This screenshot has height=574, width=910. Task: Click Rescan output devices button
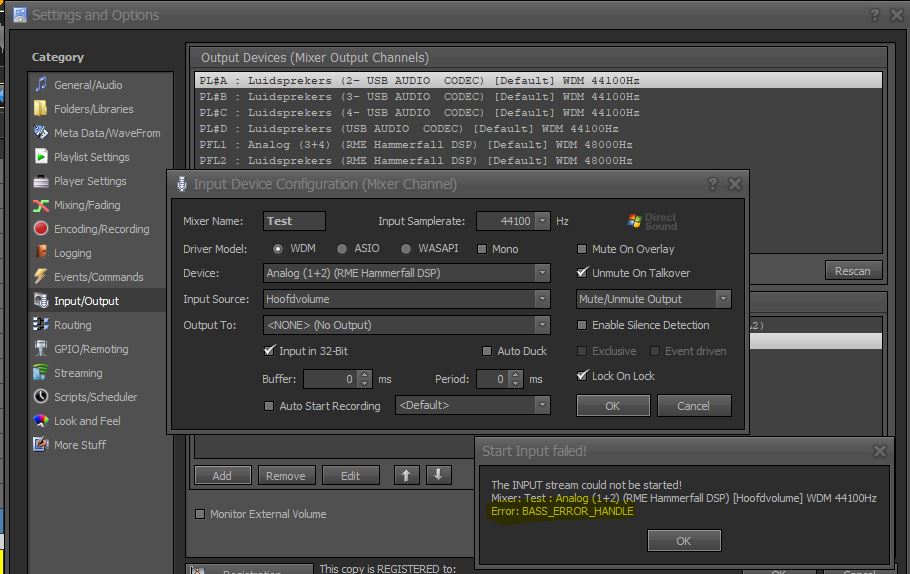pyautogui.click(x=853, y=270)
